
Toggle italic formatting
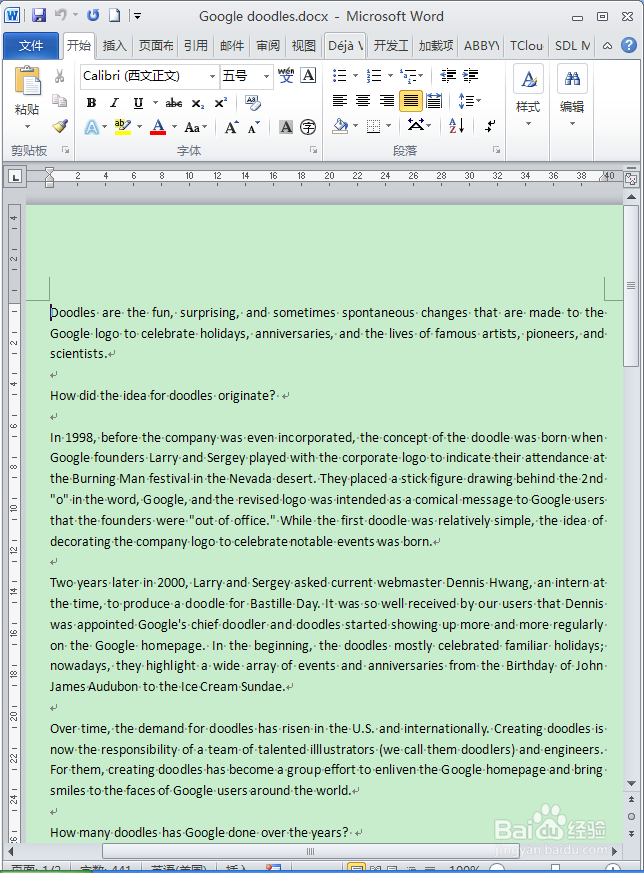[x=115, y=102]
